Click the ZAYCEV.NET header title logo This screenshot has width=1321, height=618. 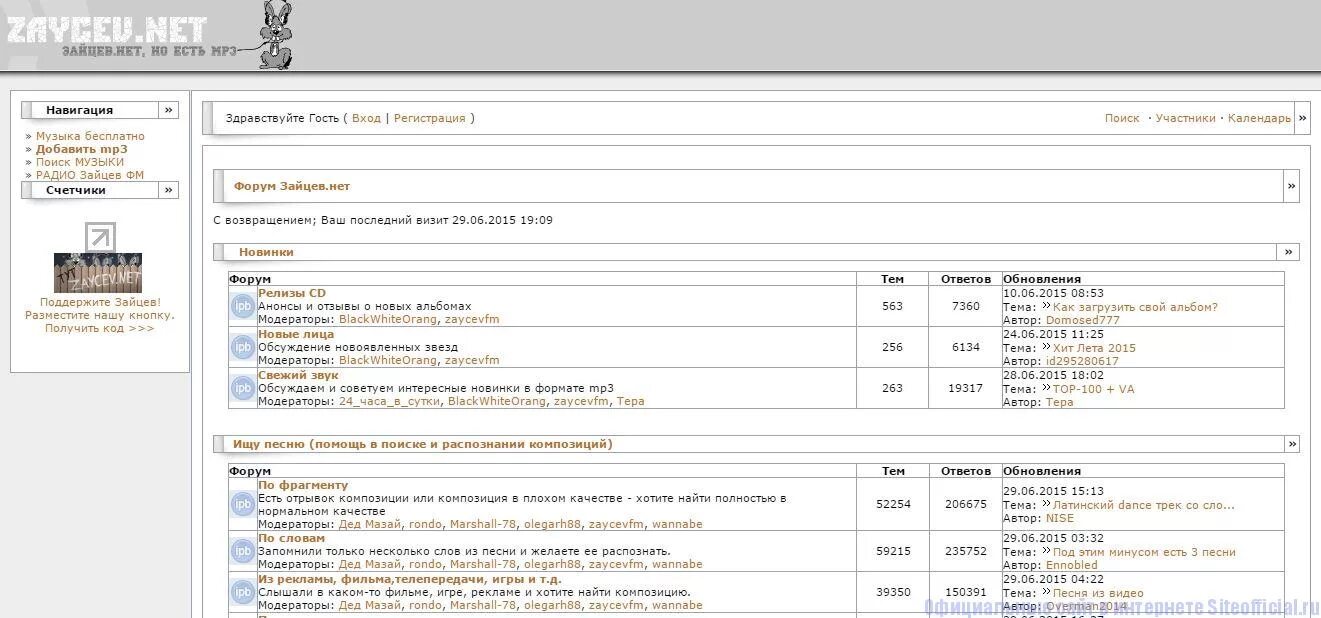pyautogui.click(x=107, y=31)
